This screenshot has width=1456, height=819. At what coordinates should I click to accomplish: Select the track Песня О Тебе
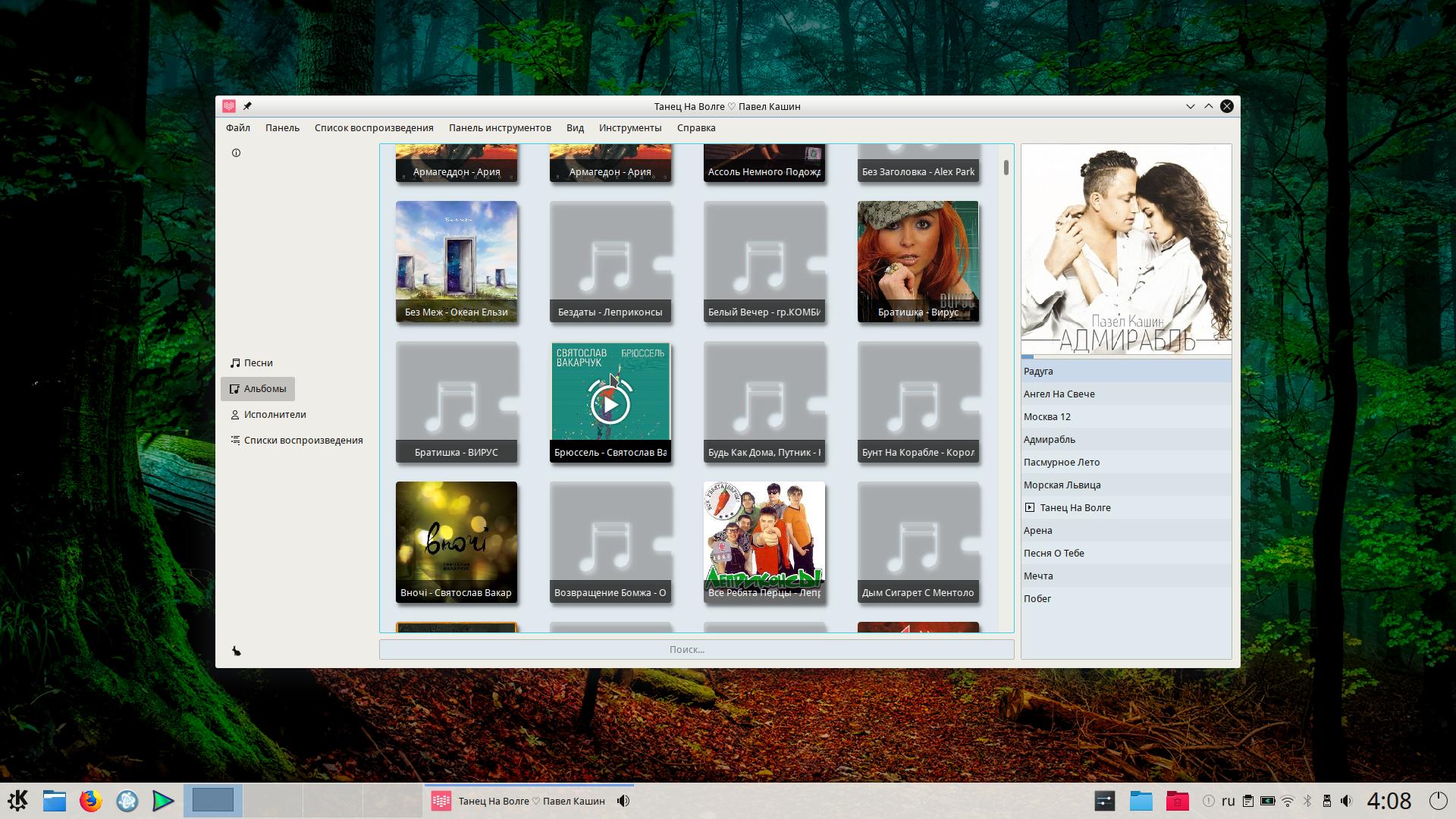click(1053, 554)
